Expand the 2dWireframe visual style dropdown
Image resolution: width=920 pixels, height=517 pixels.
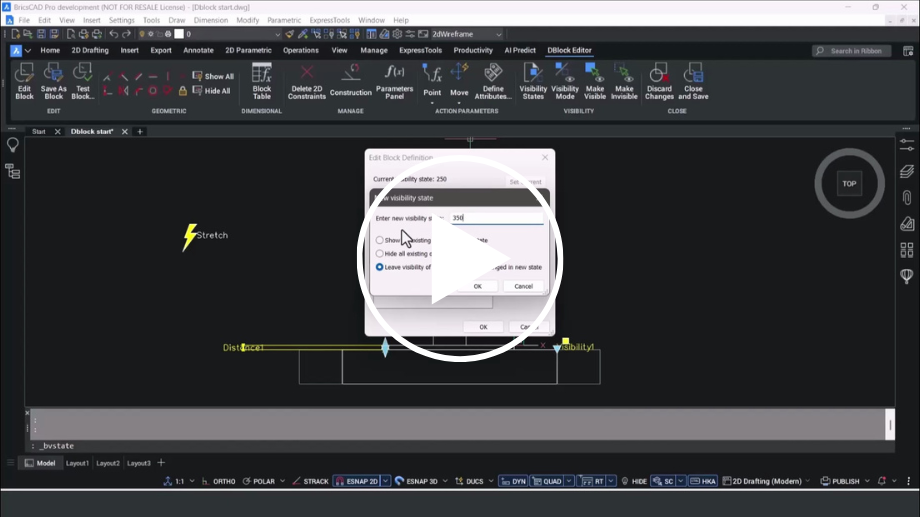(499, 34)
